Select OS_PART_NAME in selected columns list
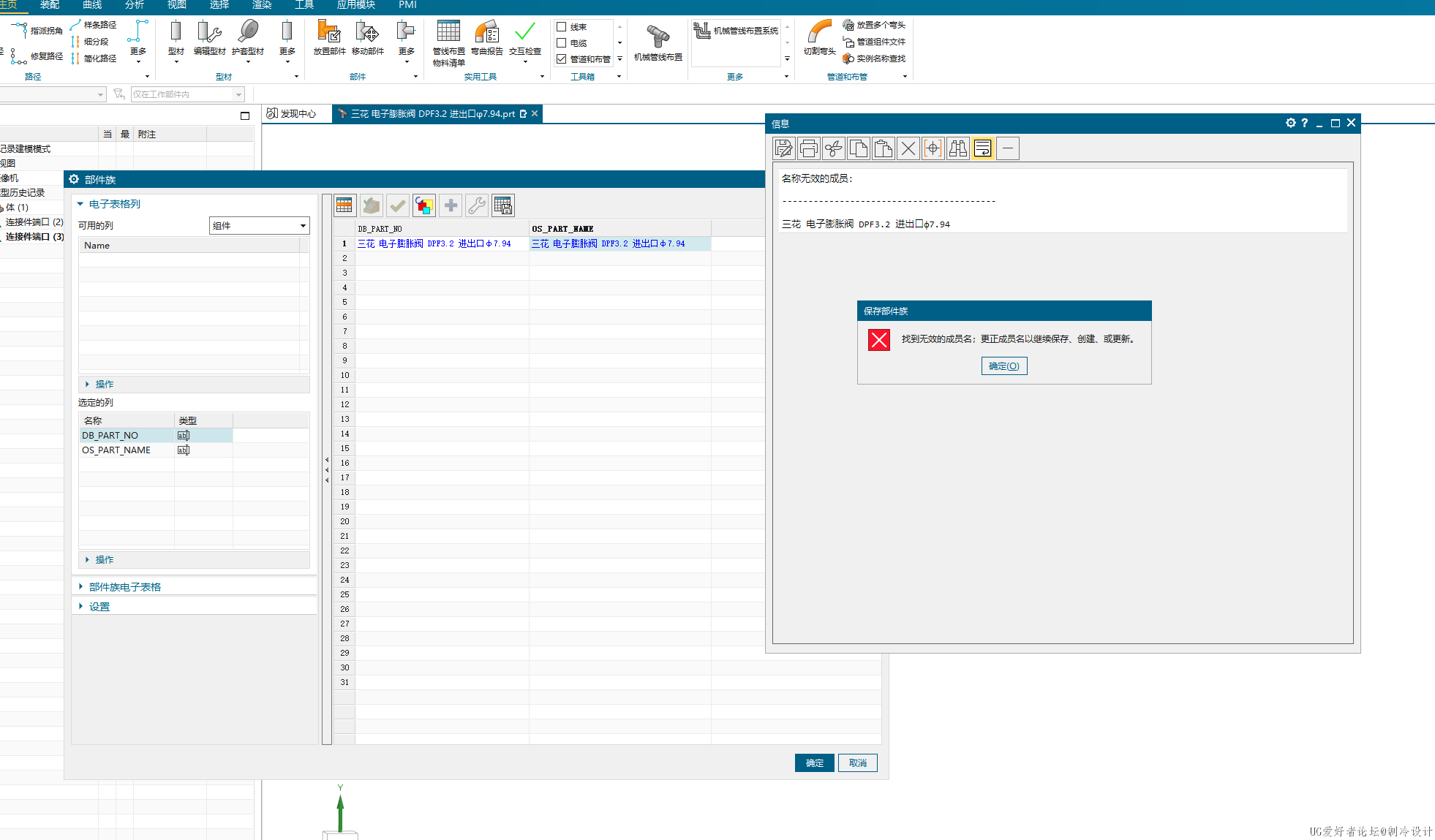The height and width of the screenshot is (840, 1435). (x=127, y=450)
